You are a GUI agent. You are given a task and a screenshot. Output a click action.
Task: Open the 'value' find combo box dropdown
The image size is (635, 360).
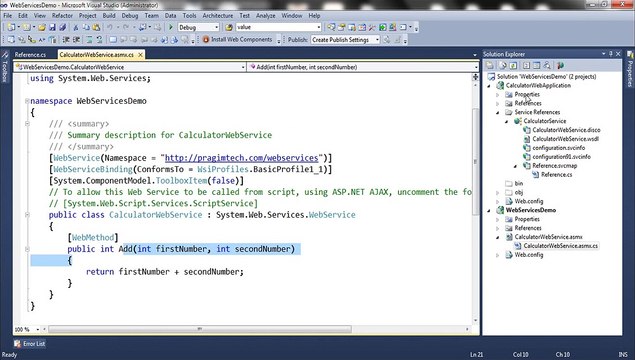pos(319,27)
